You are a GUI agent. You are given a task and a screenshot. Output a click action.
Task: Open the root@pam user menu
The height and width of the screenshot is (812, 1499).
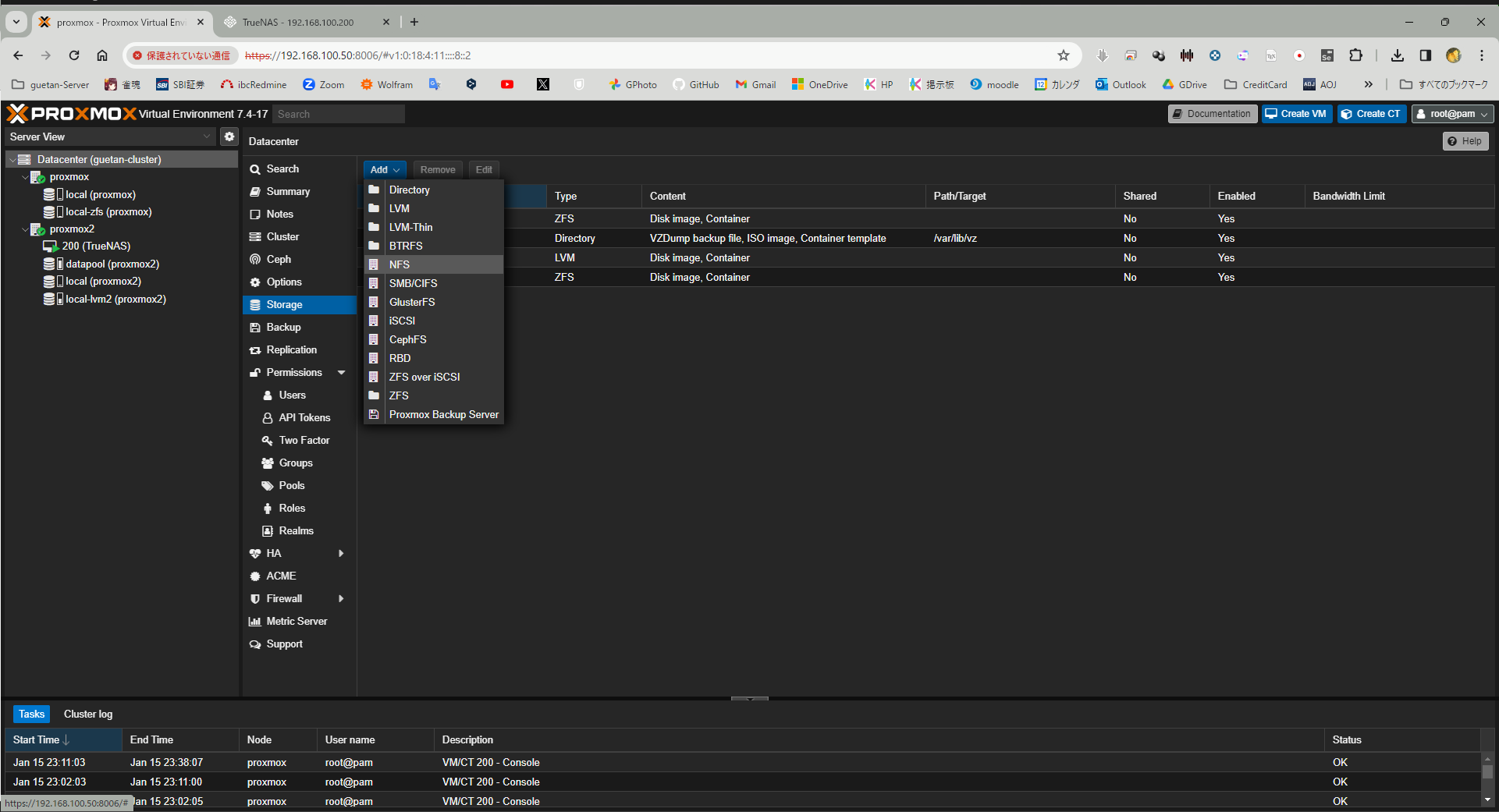(x=1452, y=114)
